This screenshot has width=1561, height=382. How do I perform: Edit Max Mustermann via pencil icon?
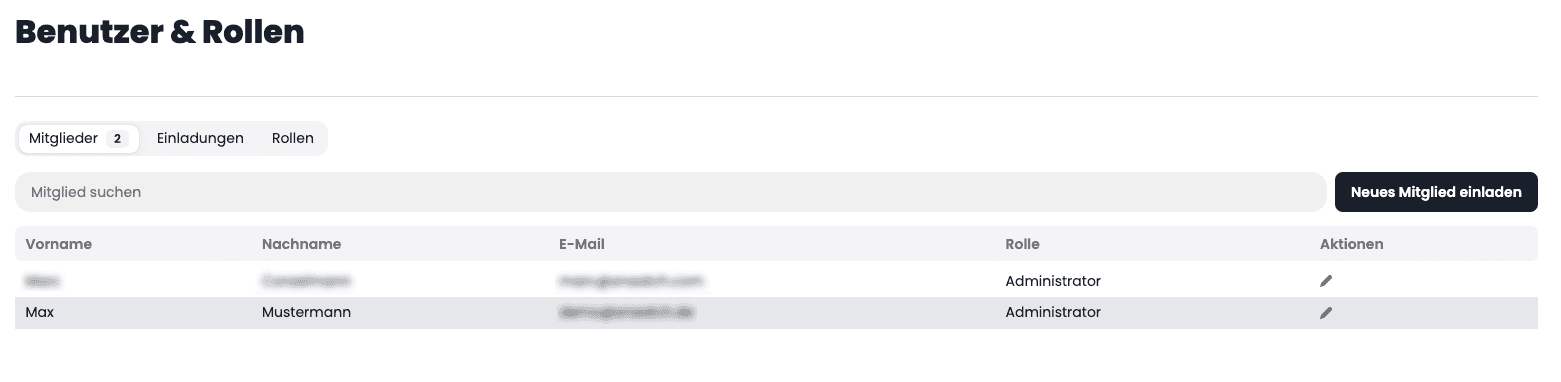coord(1326,313)
